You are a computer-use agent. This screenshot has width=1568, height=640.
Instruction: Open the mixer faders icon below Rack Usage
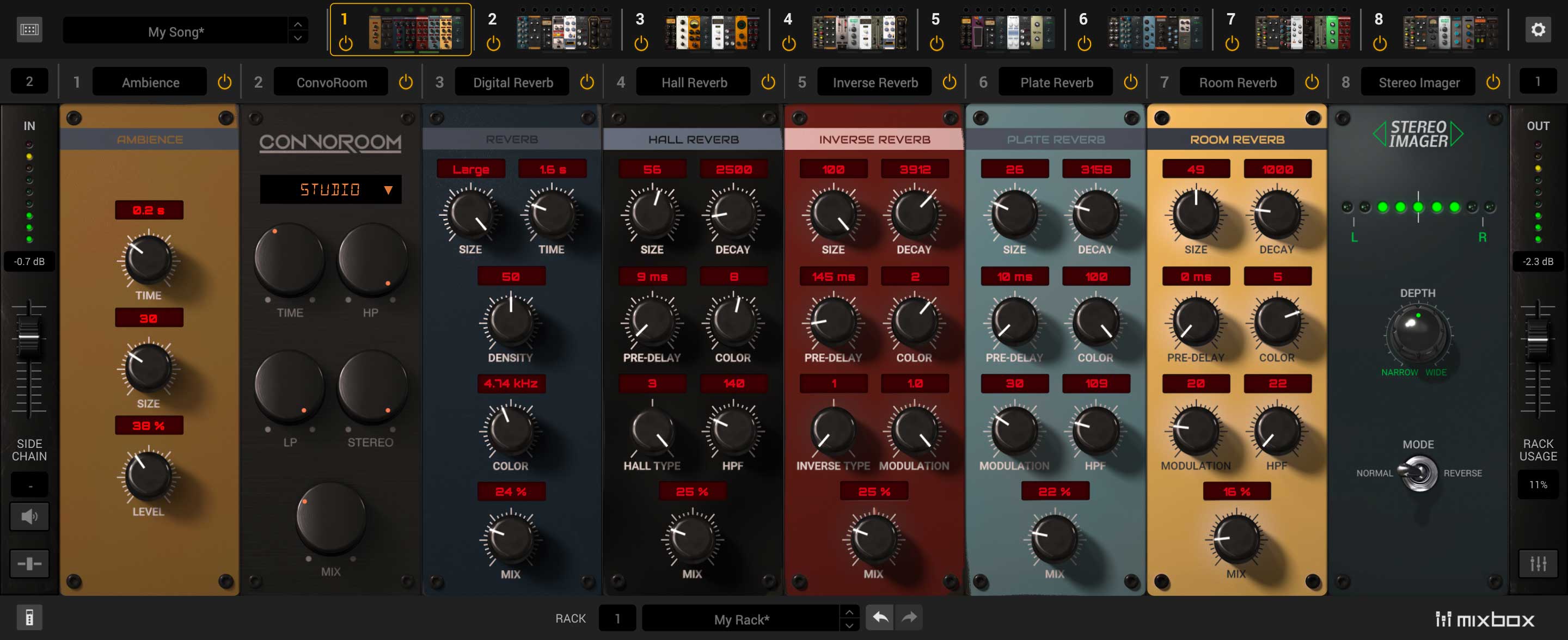1538,563
